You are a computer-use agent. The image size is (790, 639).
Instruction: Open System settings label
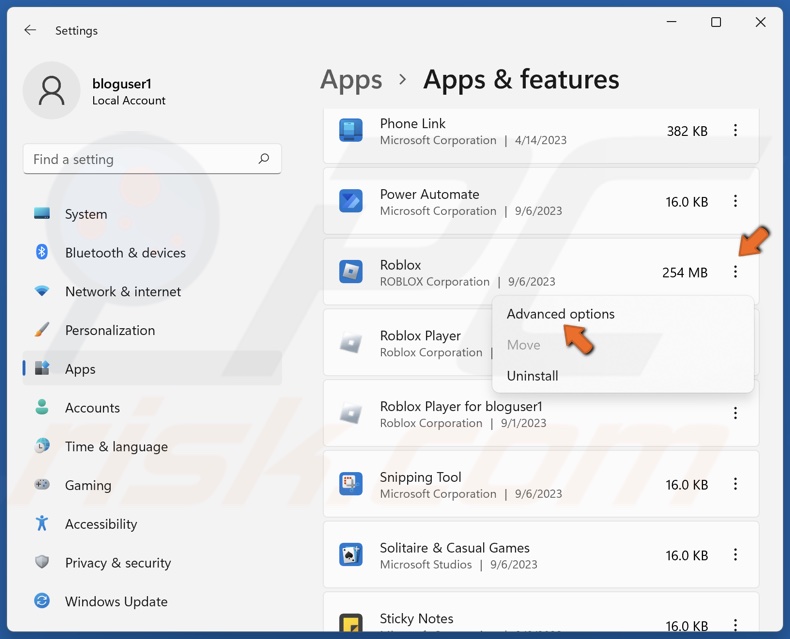[x=86, y=214]
